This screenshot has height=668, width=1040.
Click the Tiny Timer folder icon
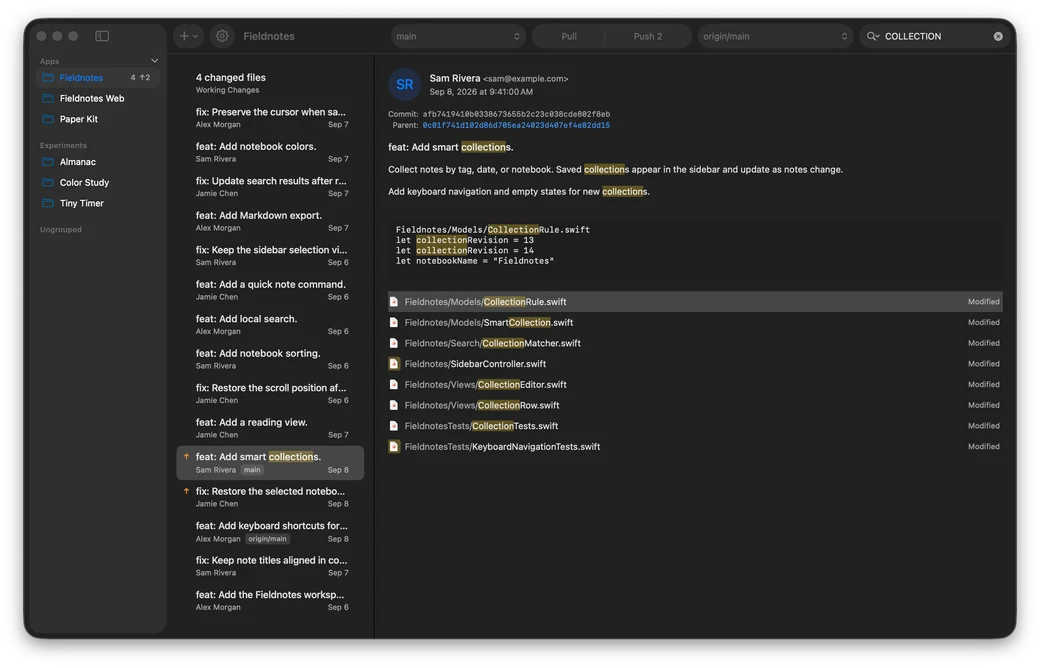[48, 203]
